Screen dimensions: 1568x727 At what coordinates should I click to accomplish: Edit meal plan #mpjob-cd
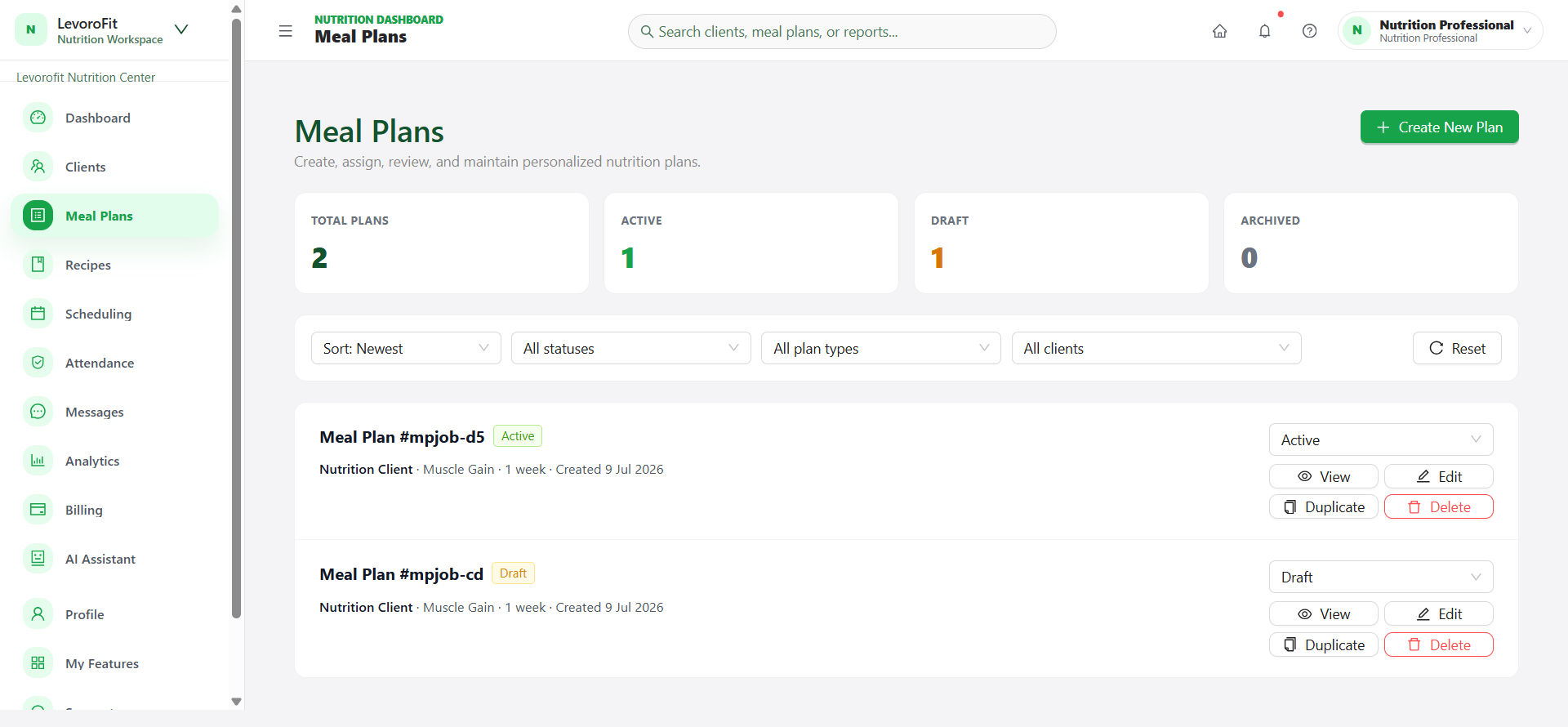pos(1438,613)
